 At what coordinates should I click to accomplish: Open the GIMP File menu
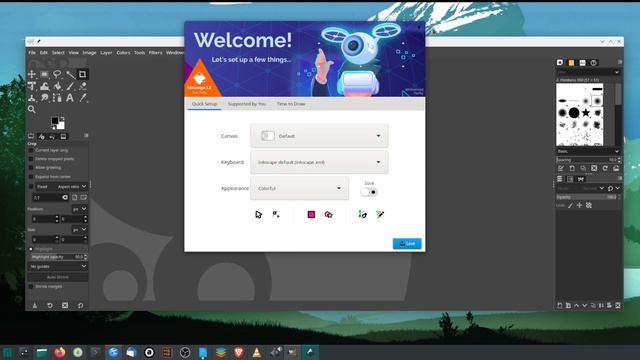tap(32, 53)
